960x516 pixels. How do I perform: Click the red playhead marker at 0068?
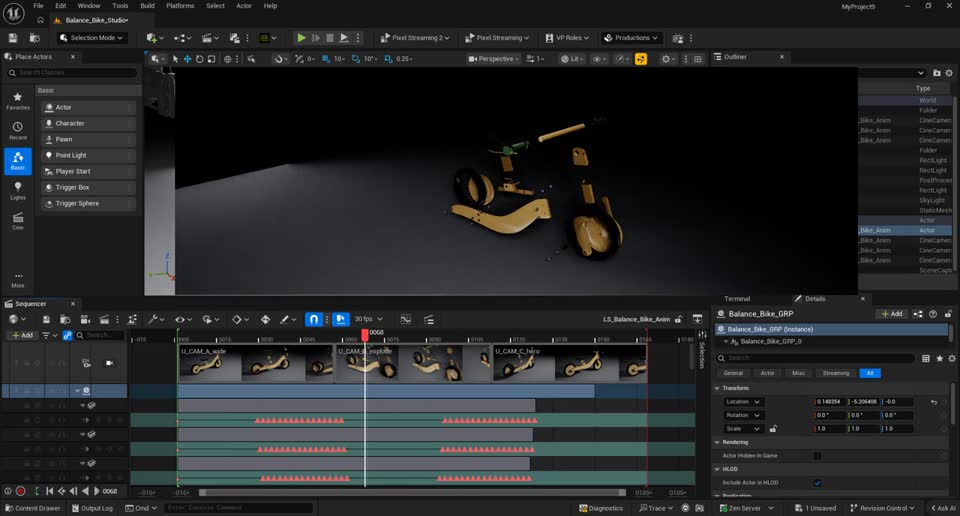tap(365, 335)
